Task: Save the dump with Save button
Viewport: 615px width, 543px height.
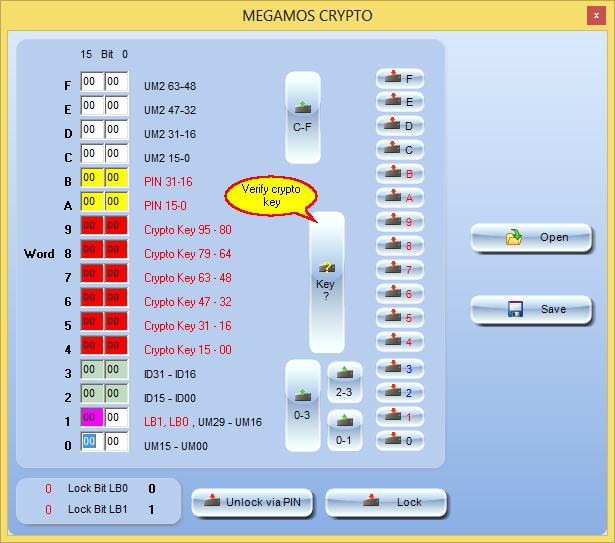Action: coord(531,309)
